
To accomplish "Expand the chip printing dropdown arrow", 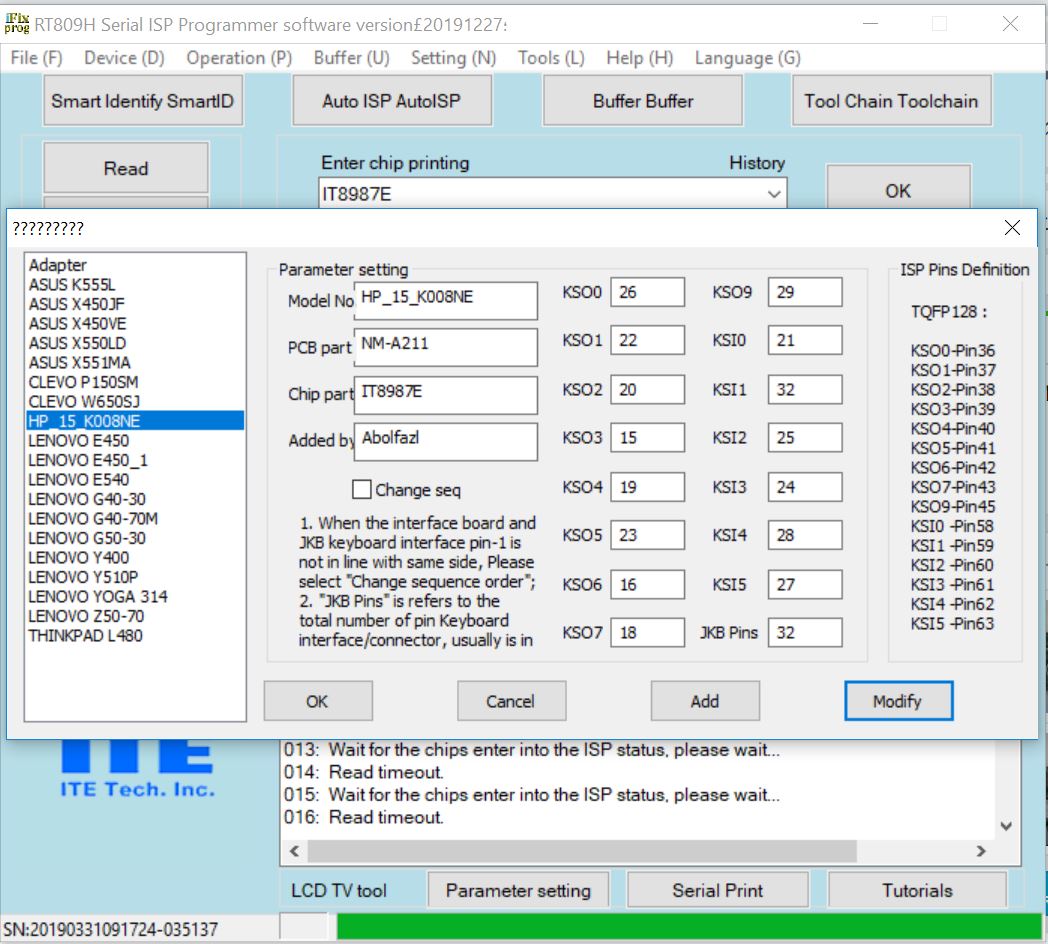I will point(774,195).
